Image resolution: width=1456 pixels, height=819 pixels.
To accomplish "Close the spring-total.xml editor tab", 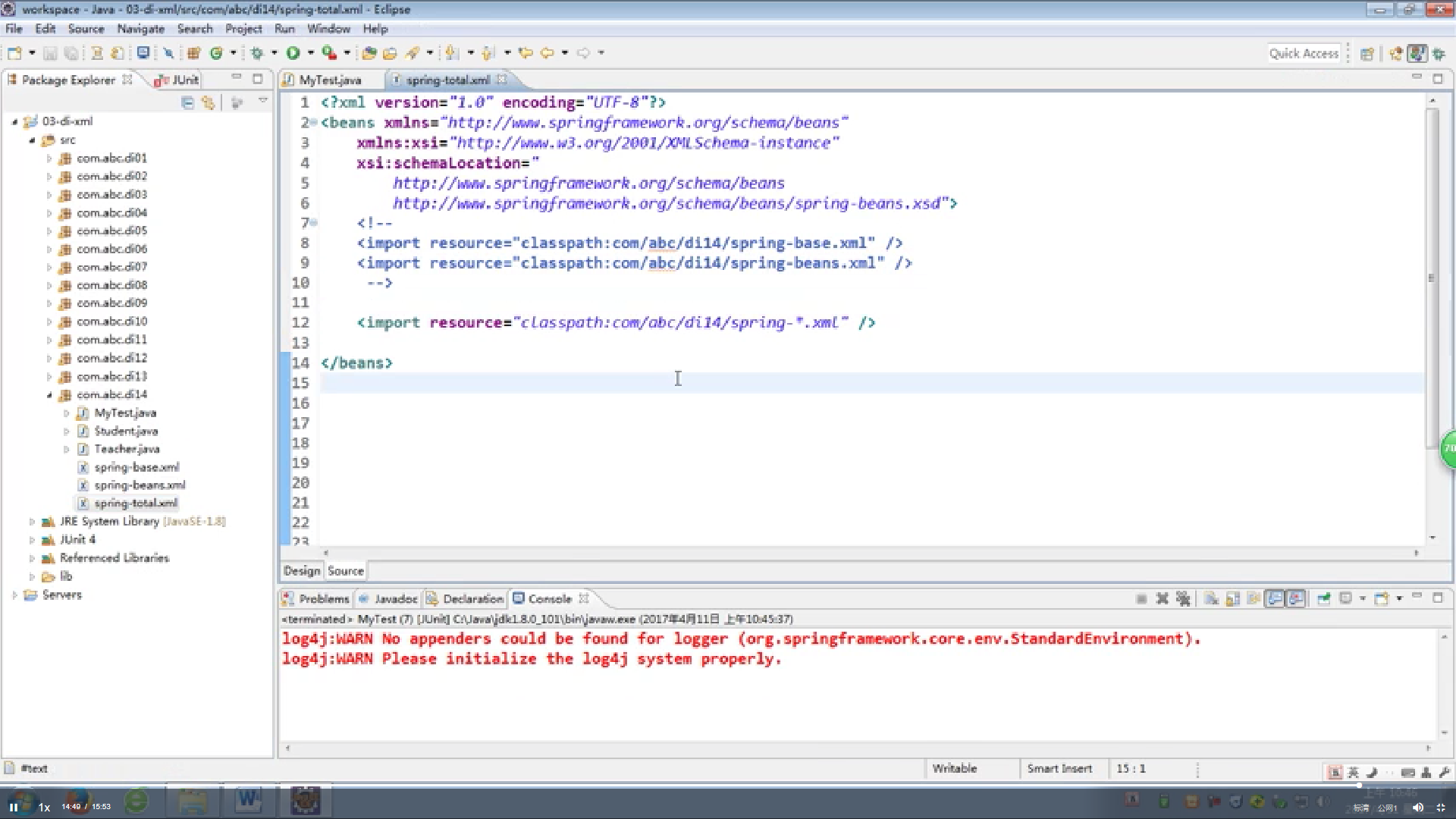I will click(502, 79).
